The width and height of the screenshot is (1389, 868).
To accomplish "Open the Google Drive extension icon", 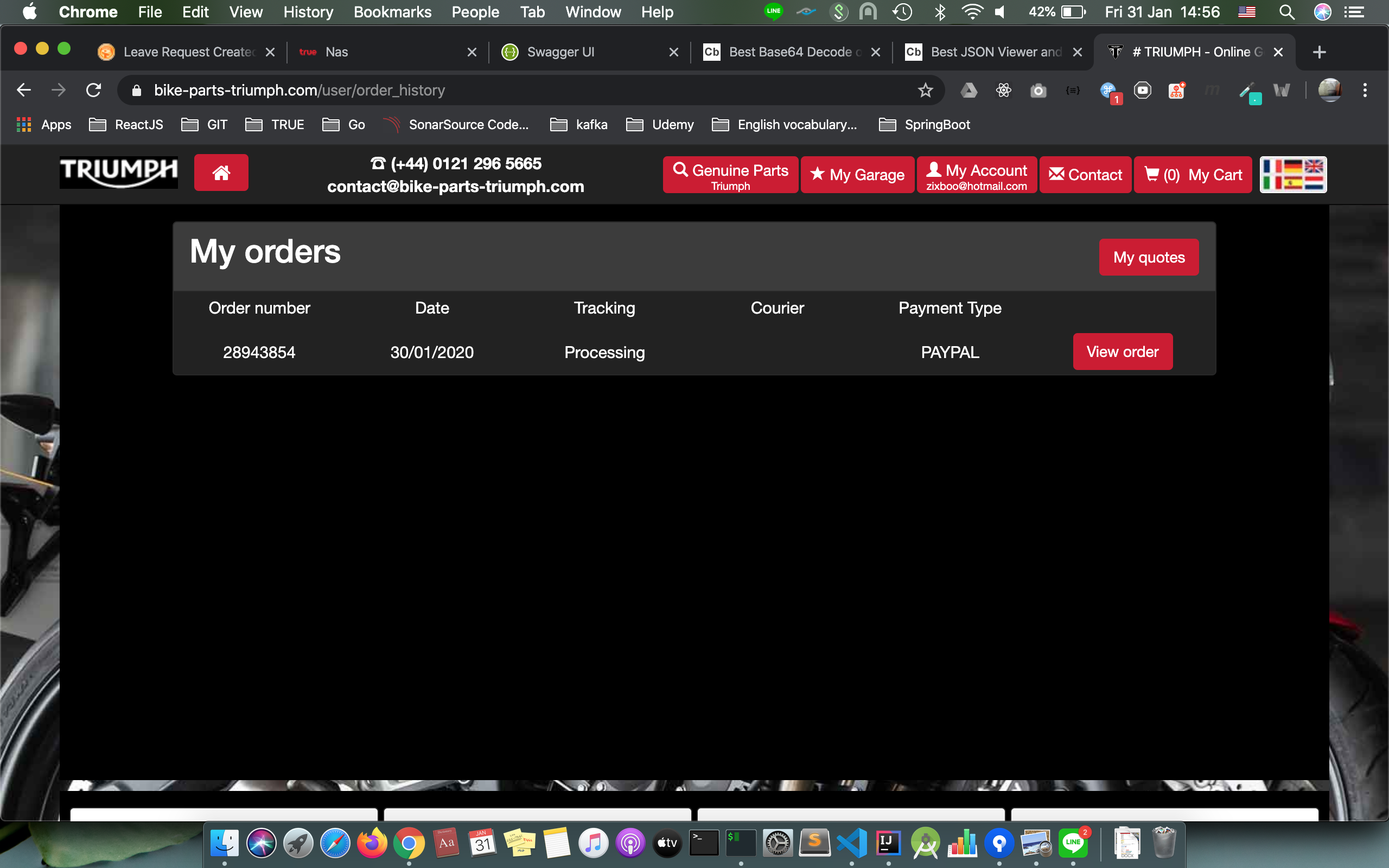I will coord(969,90).
